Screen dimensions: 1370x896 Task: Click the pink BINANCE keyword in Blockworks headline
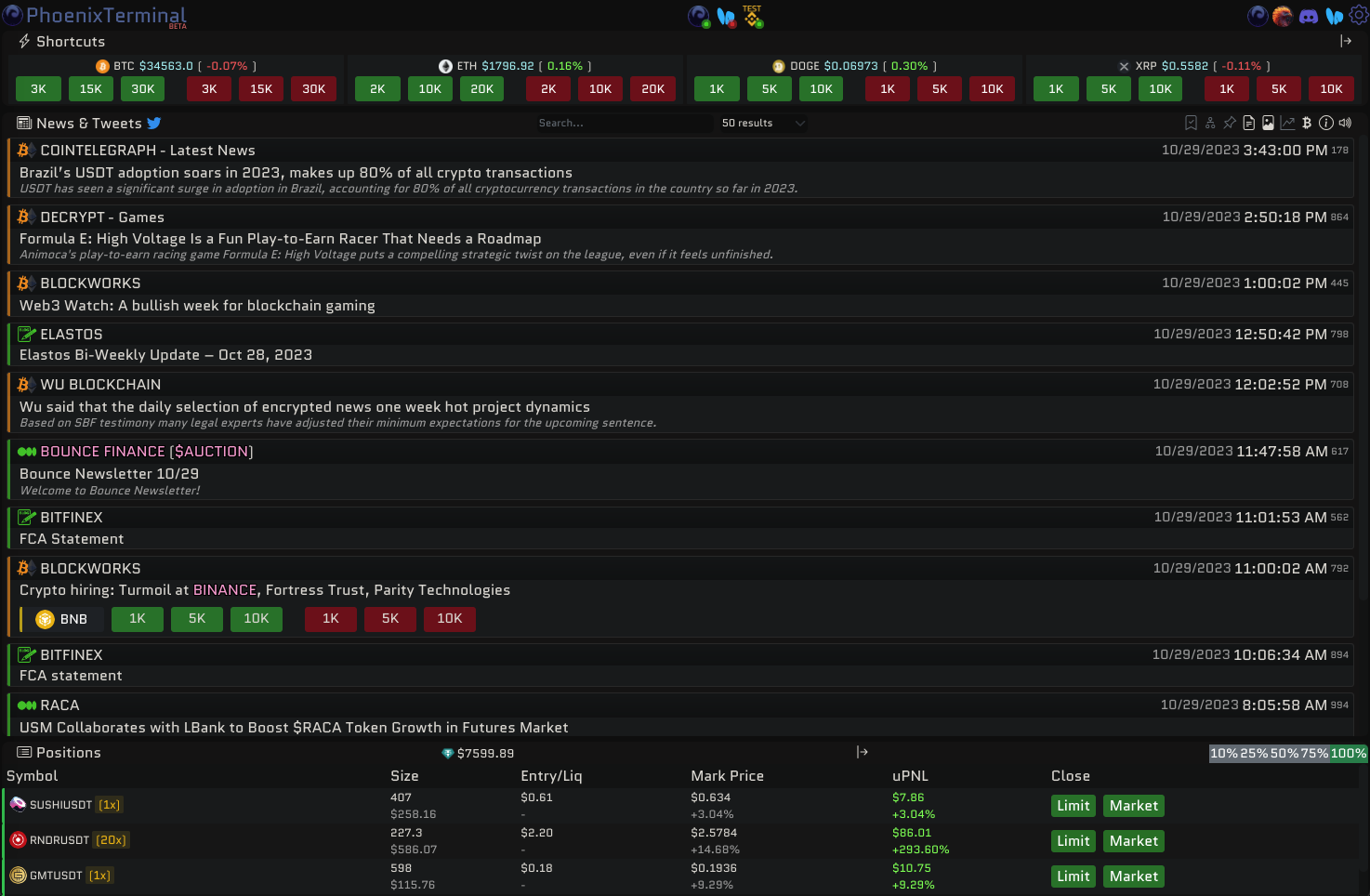click(x=224, y=590)
